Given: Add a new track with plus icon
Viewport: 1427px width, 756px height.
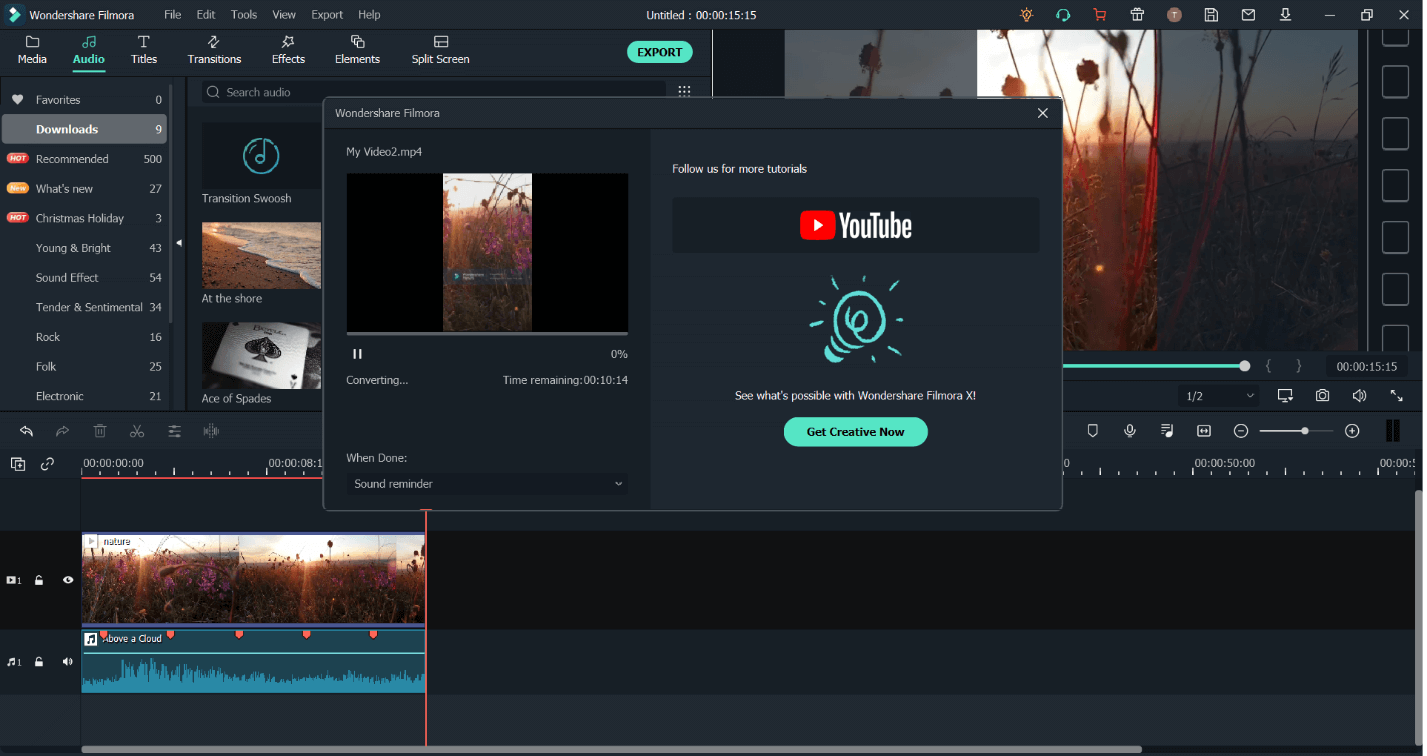Looking at the screenshot, I should pos(18,464).
